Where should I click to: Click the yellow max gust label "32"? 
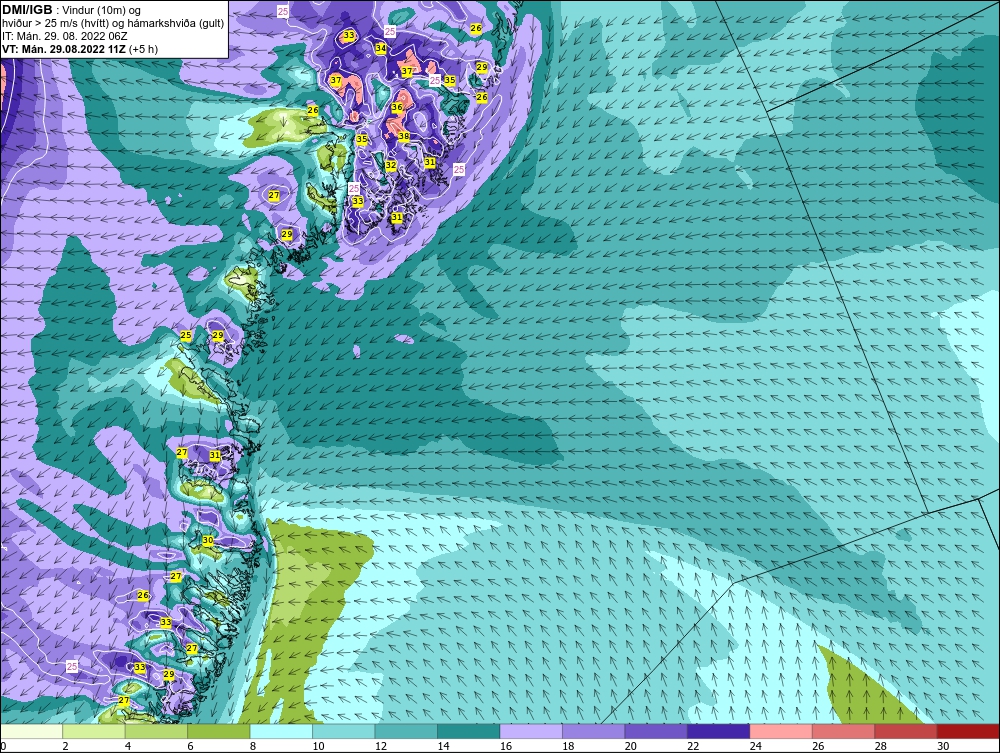(x=391, y=165)
